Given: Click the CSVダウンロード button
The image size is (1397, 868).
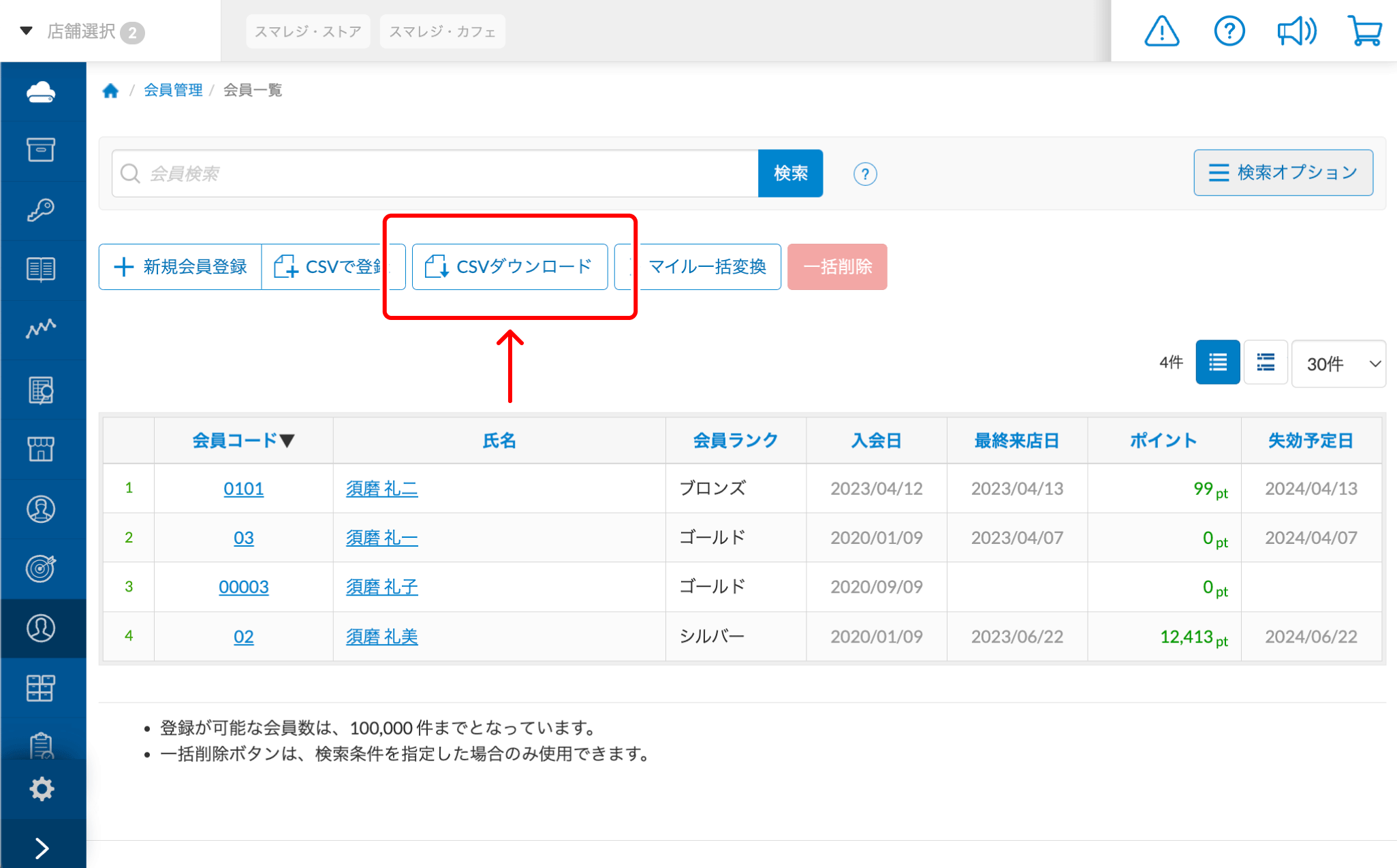Looking at the screenshot, I should [x=509, y=267].
